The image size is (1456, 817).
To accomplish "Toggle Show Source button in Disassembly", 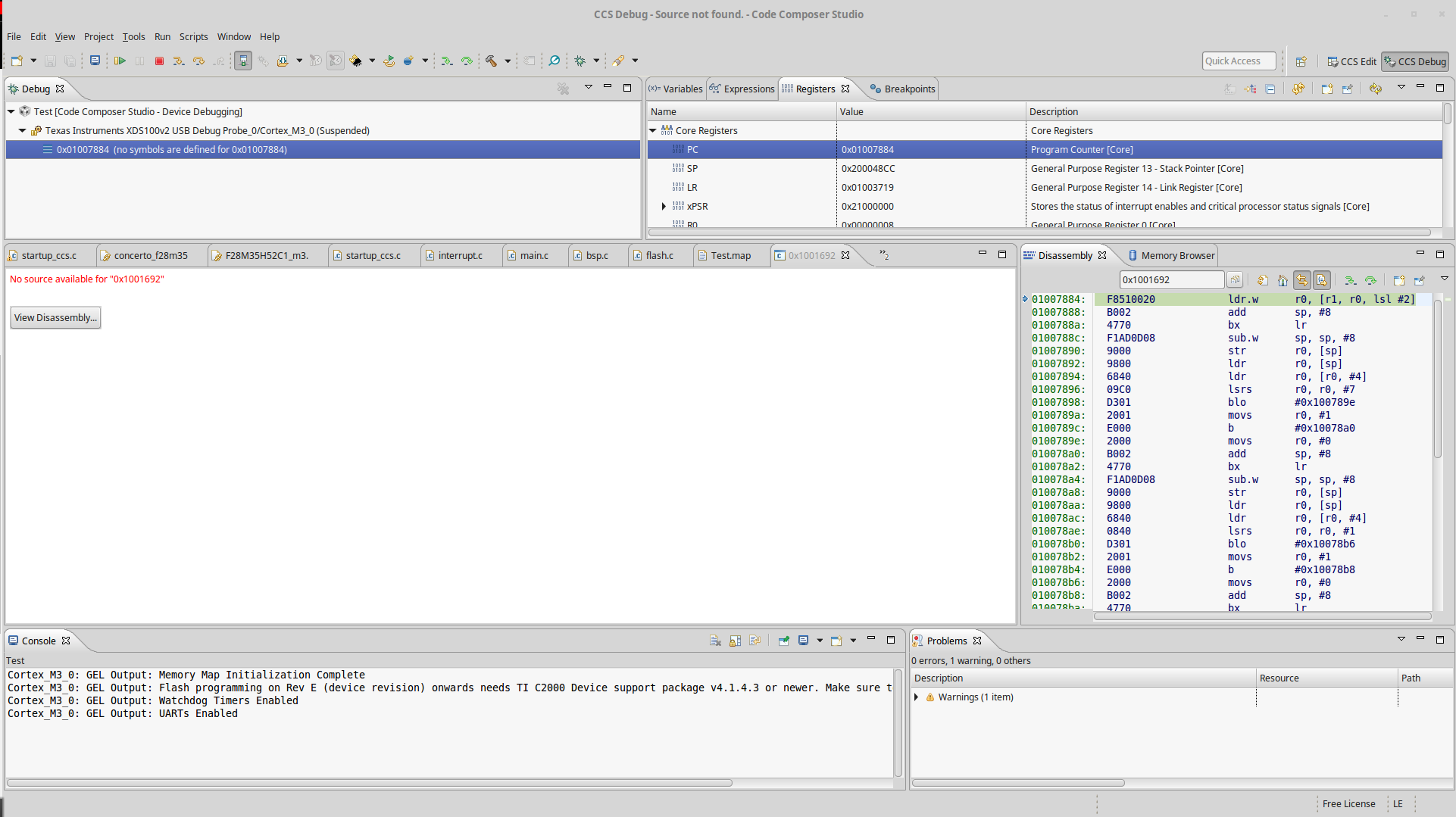I will (x=1322, y=280).
